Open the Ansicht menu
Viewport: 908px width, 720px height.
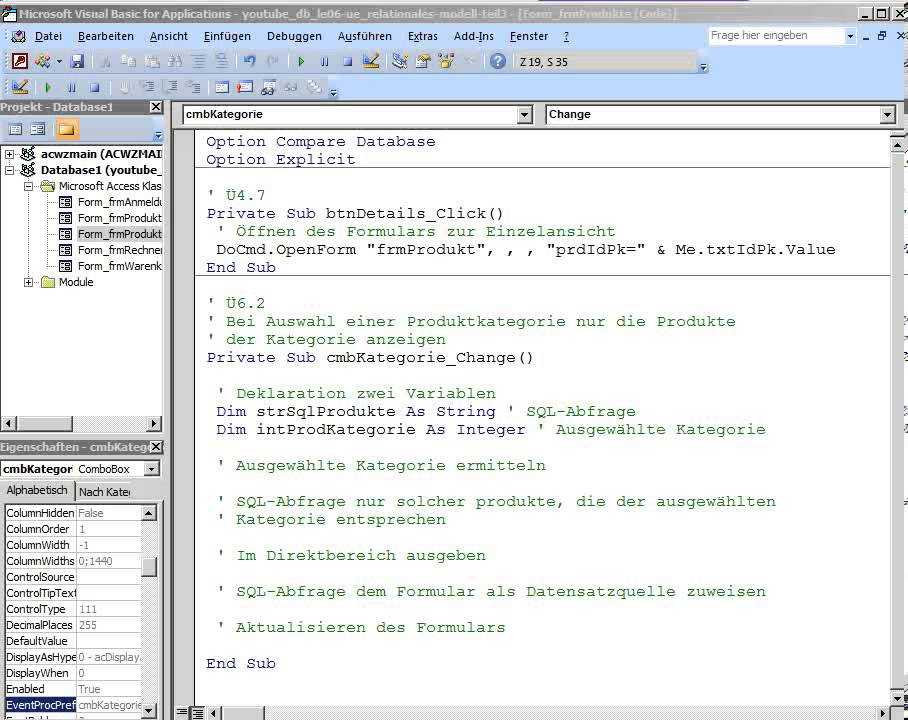pos(169,36)
